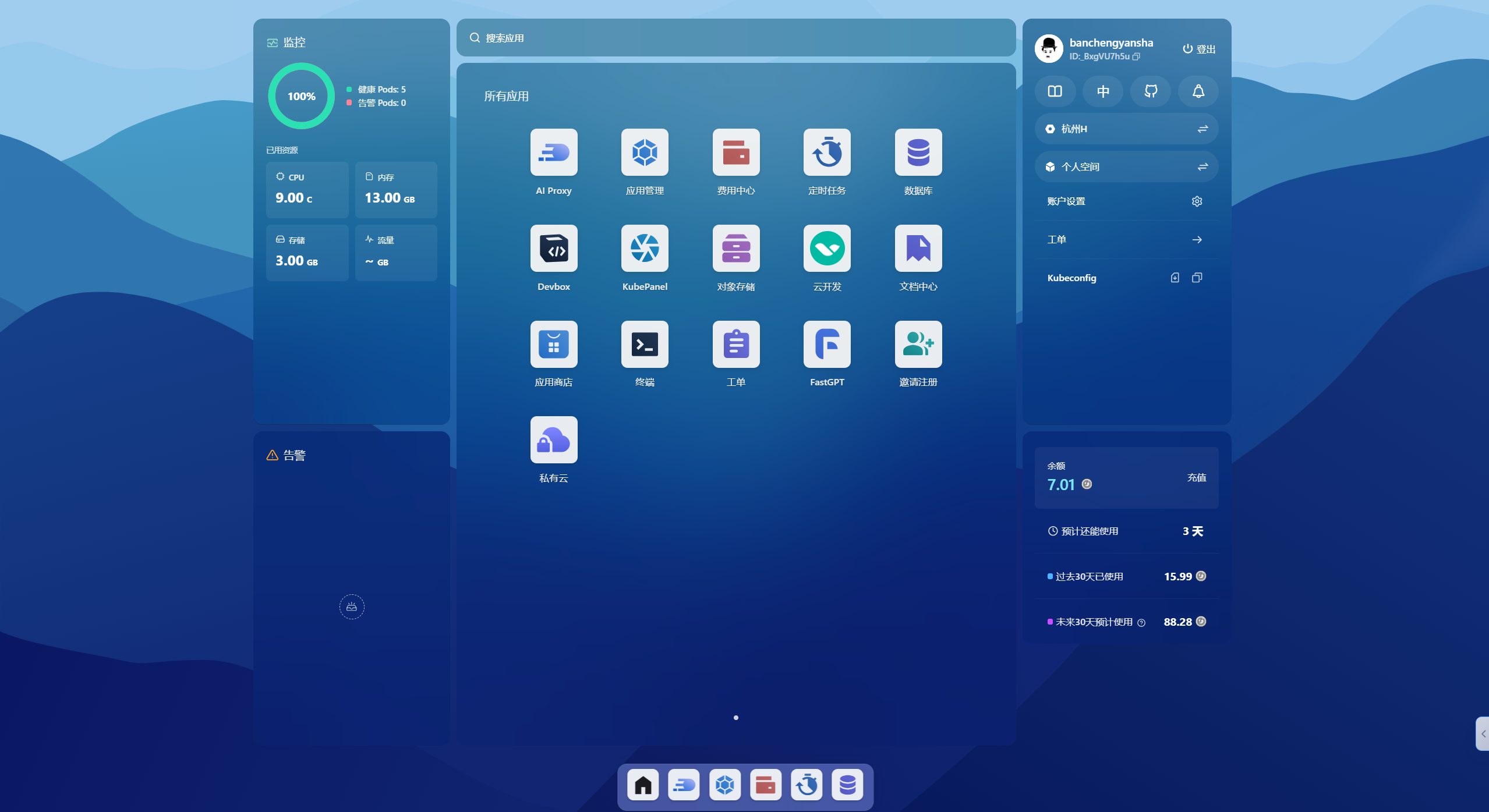Copy the user ID with copy icon
Viewport: 1489px width, 812px height.
click(1136, 56)
